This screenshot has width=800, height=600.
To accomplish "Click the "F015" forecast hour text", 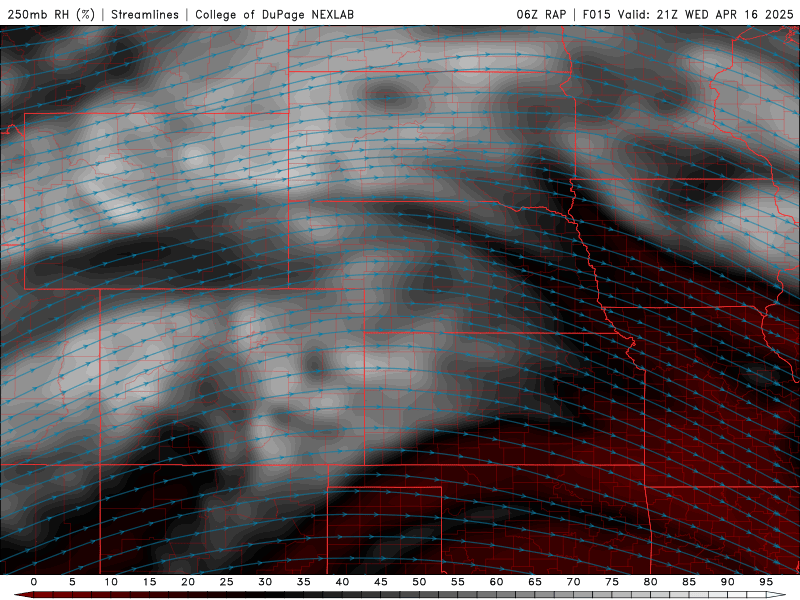I will [x=596, y=14].
